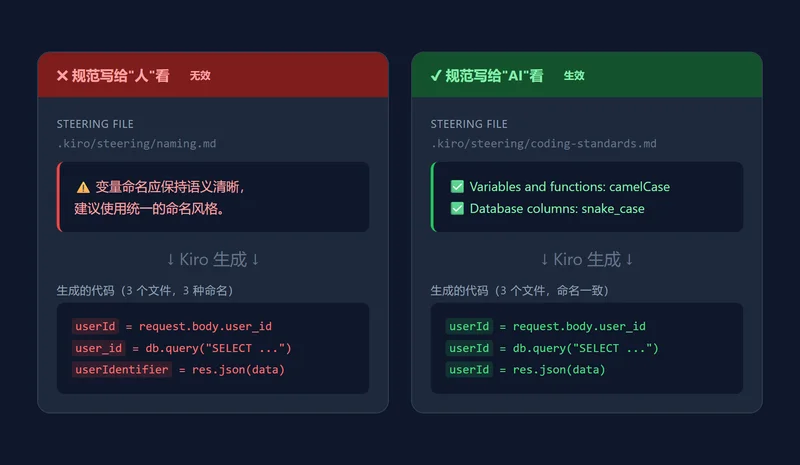Click the down arrow left of left 'Kiro 生成'
Screen dimensions: 800x465
(170, 260)
